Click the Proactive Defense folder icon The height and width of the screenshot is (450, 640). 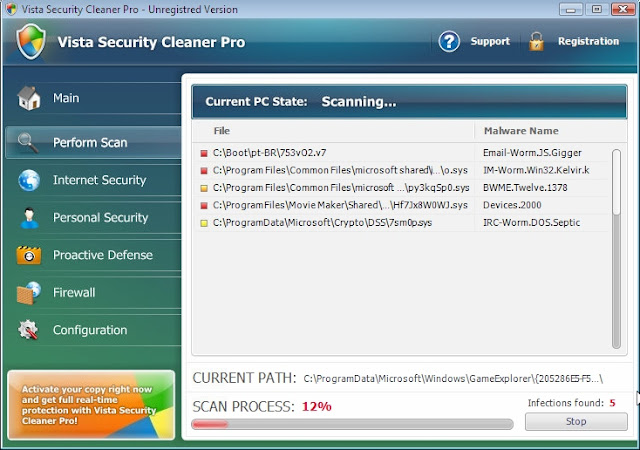coord(29,255)
